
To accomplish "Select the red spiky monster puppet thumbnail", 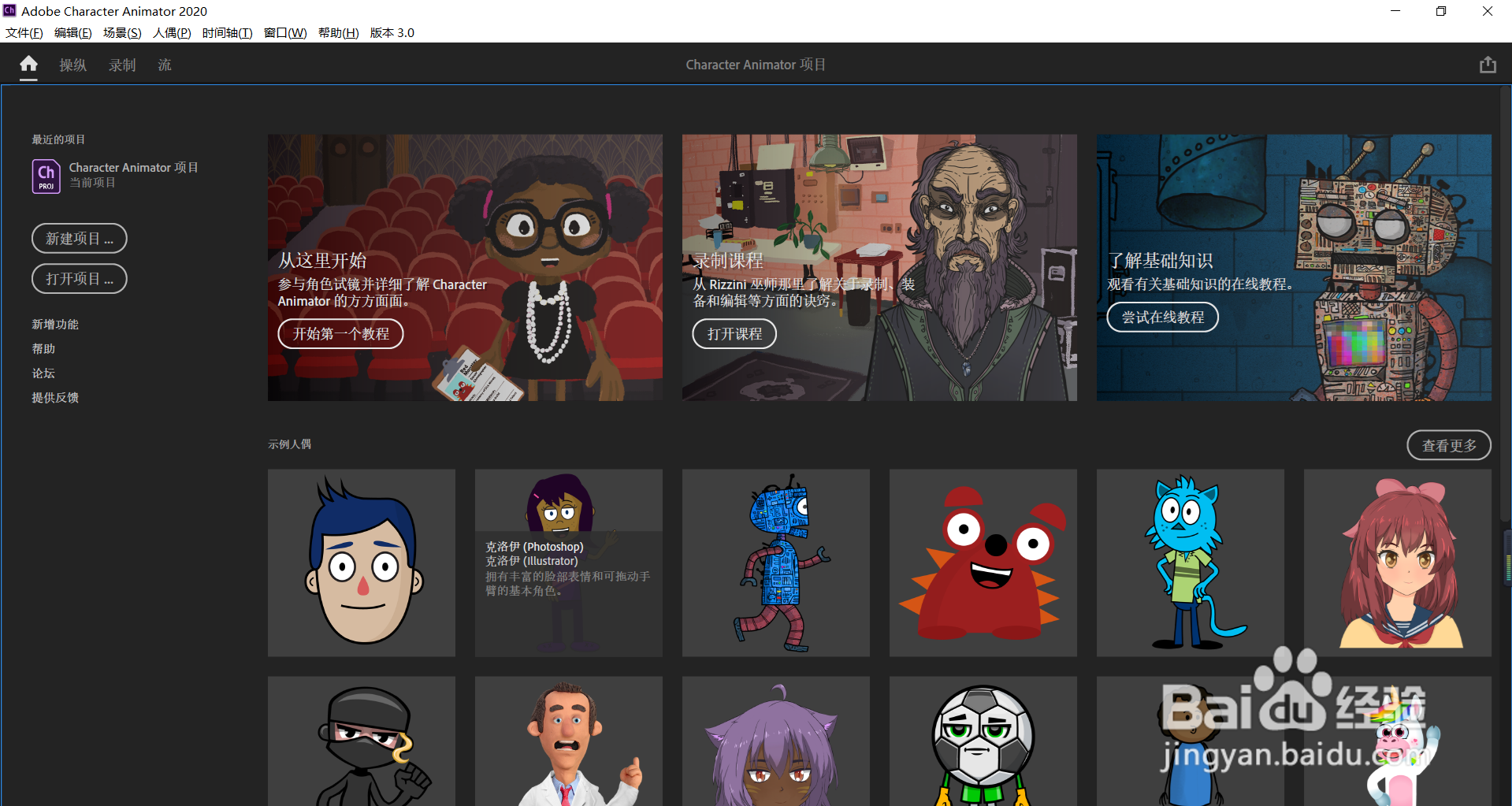I will pyautogui.click(x=983, y=563).
